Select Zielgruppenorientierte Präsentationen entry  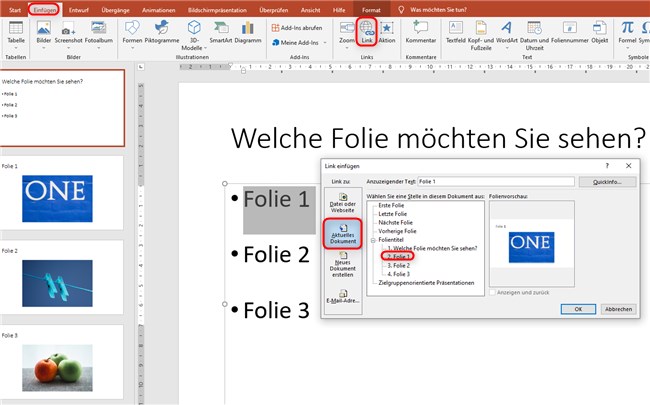click(426, 283)
